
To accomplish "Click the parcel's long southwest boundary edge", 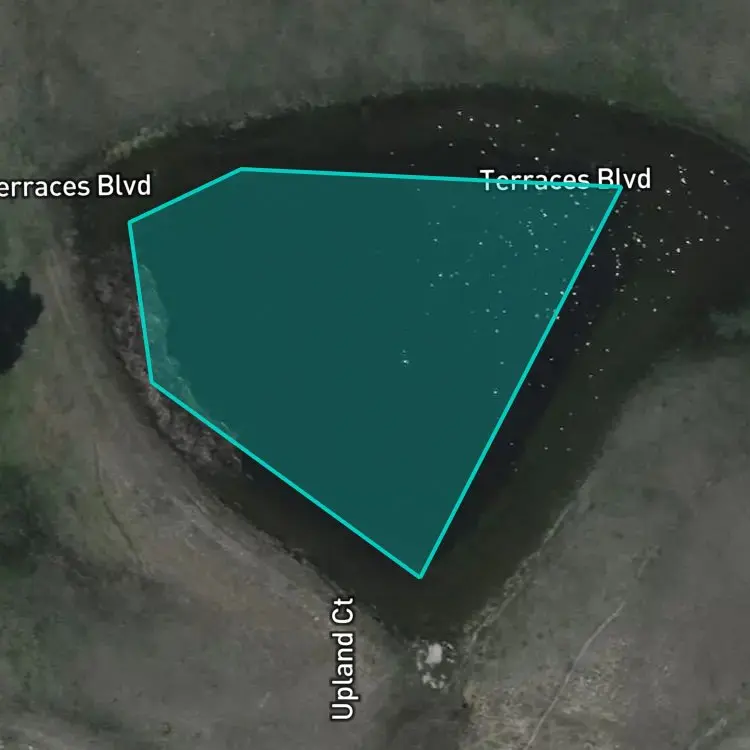I will pos(286,479).
